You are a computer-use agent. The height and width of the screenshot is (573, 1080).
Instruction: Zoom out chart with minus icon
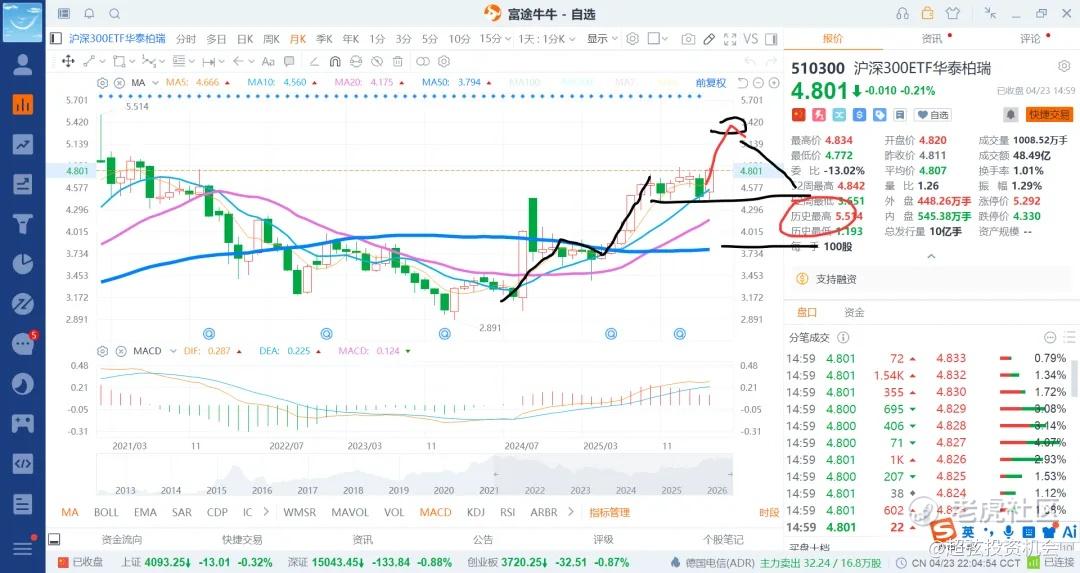point(758,83)
